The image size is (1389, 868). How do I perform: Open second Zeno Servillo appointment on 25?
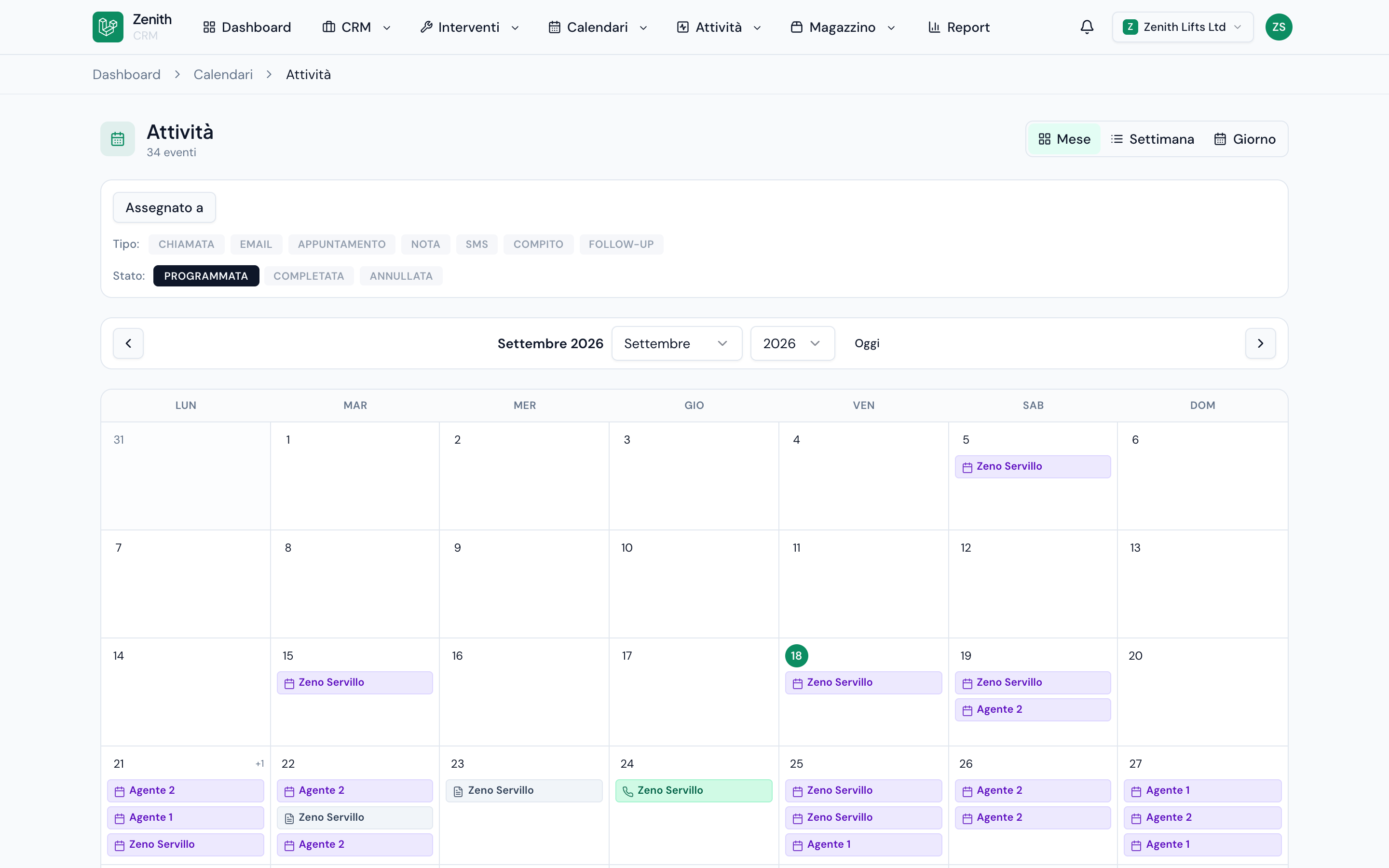[863, 817]
